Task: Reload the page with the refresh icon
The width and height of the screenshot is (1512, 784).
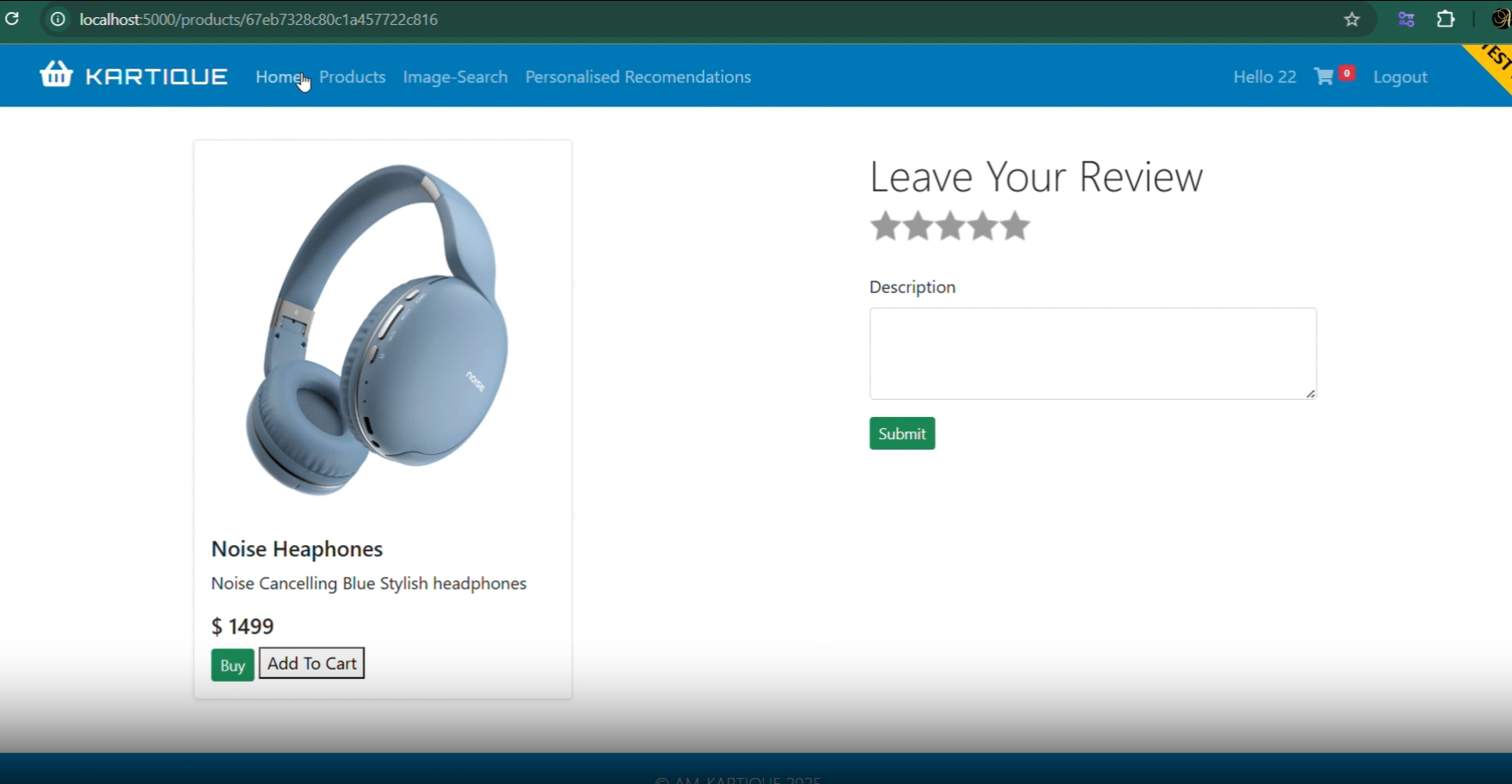Action: (12, 19)
